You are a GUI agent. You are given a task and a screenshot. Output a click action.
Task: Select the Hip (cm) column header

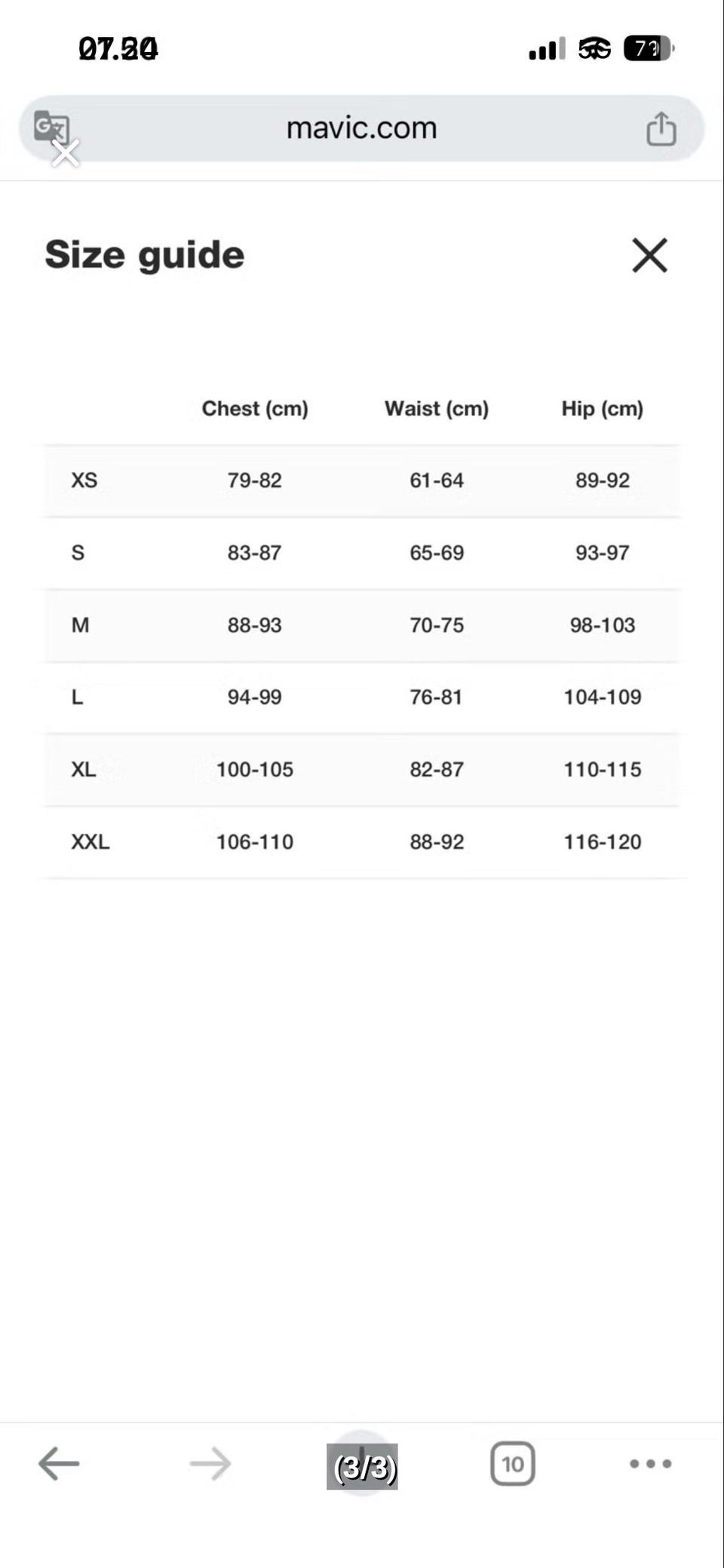602,408
